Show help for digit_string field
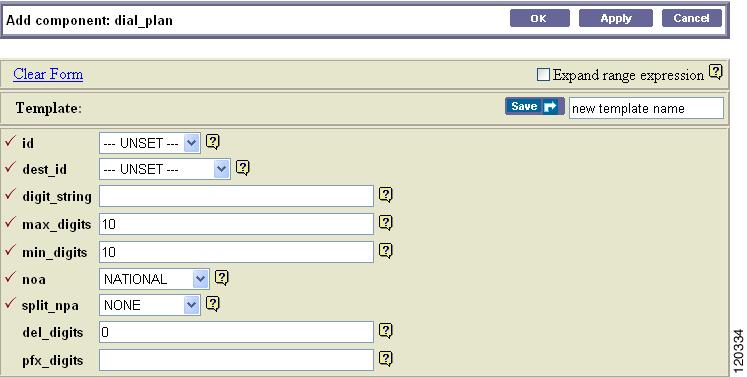 tap(385, 194)
